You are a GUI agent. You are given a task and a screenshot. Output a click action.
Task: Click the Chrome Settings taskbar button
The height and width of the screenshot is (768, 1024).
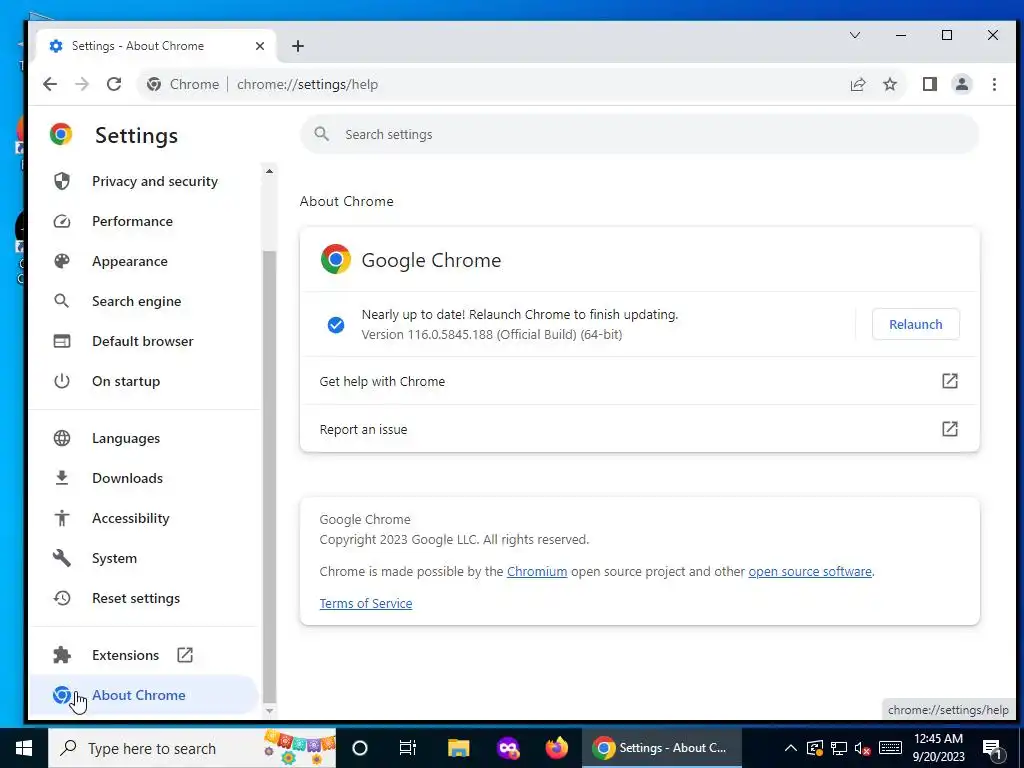[x=661, y=748]
